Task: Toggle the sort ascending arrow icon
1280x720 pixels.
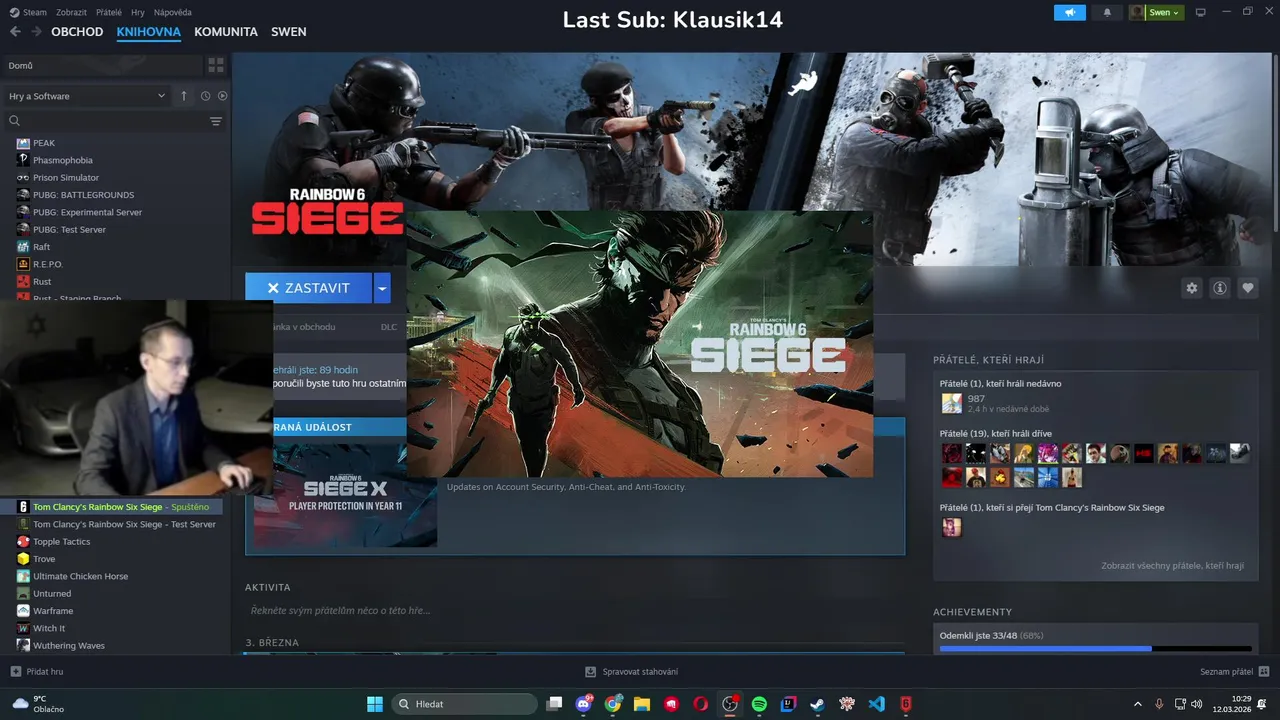Action: point(184,96)
